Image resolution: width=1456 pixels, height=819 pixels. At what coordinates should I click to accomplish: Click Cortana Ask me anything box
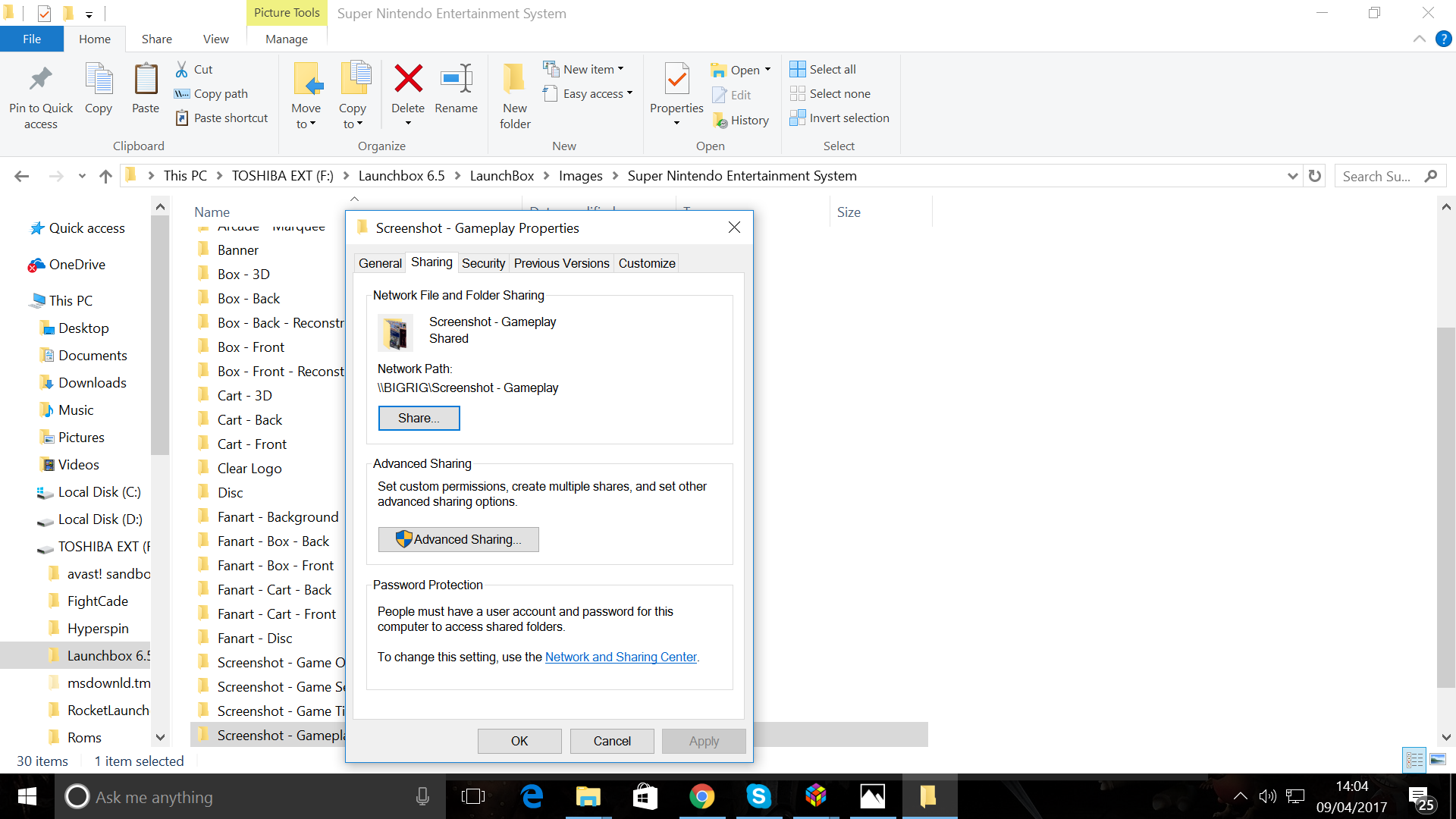pyautogui.click(x=250, y=796)
